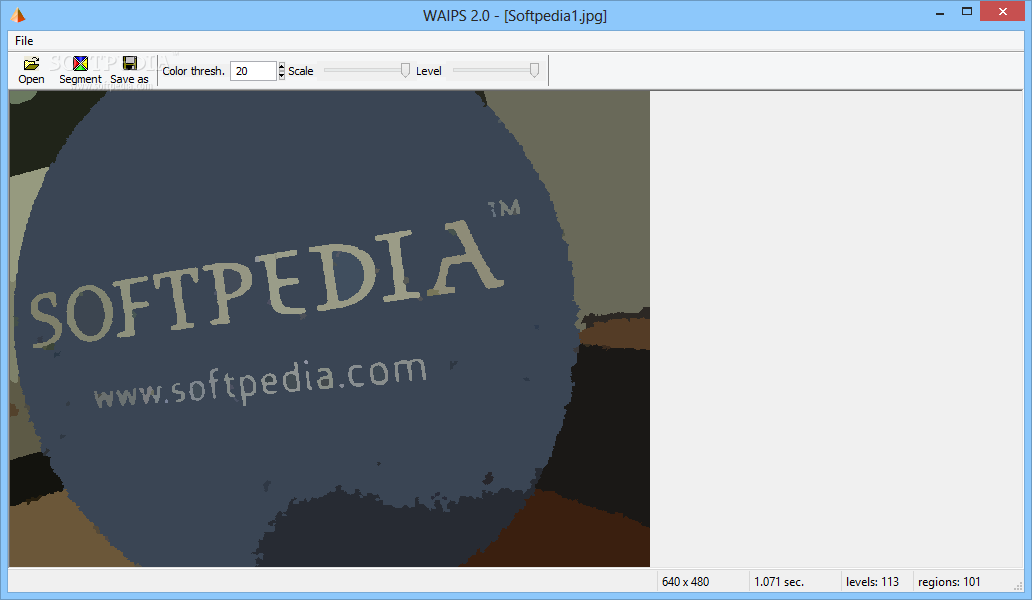Image resolution: width=1032 pixels, height=600 pixels.
Task: Maximize the WAIPS window
Action: click(967, 12)
